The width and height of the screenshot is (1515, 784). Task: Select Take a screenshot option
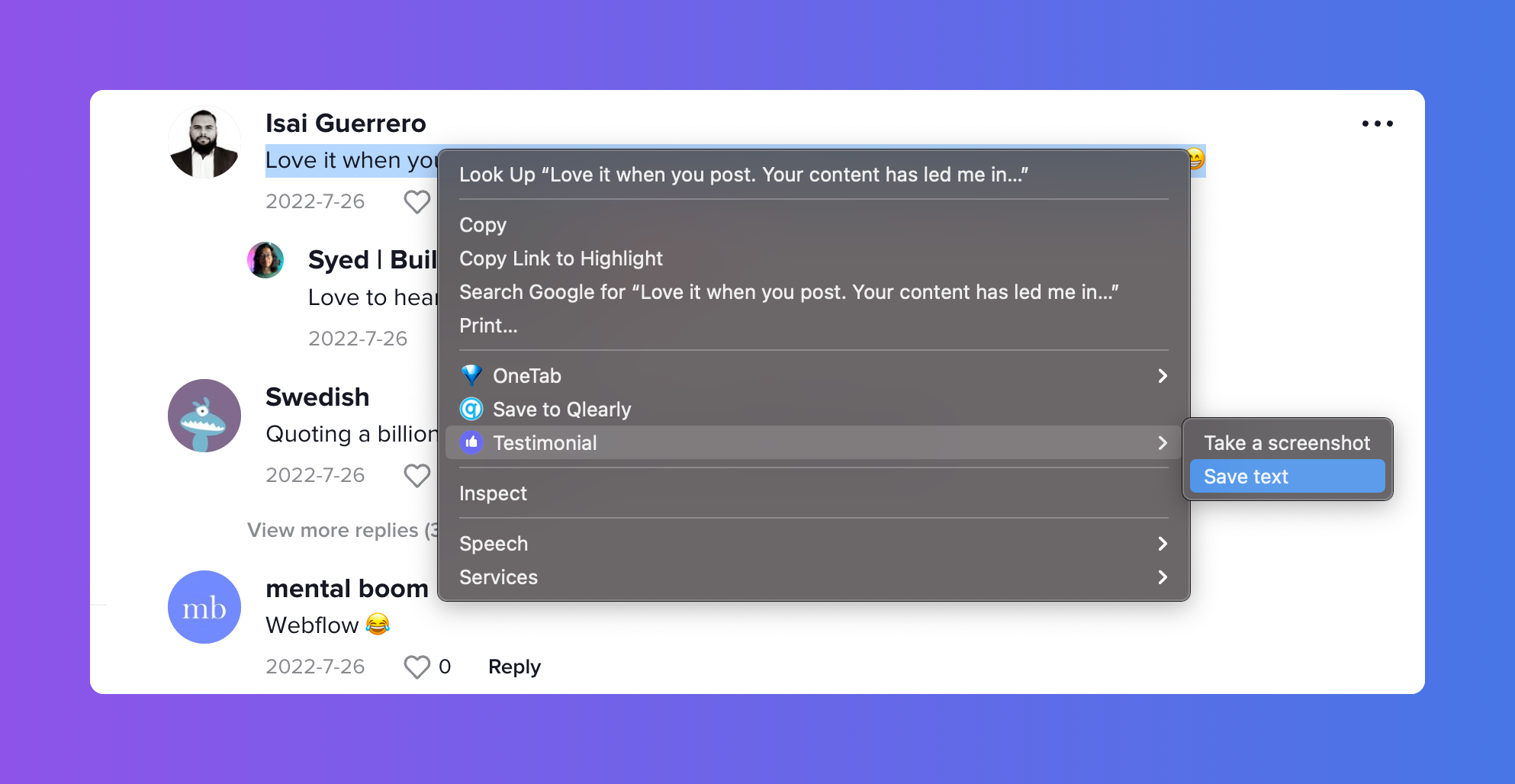pos(1286,442)
